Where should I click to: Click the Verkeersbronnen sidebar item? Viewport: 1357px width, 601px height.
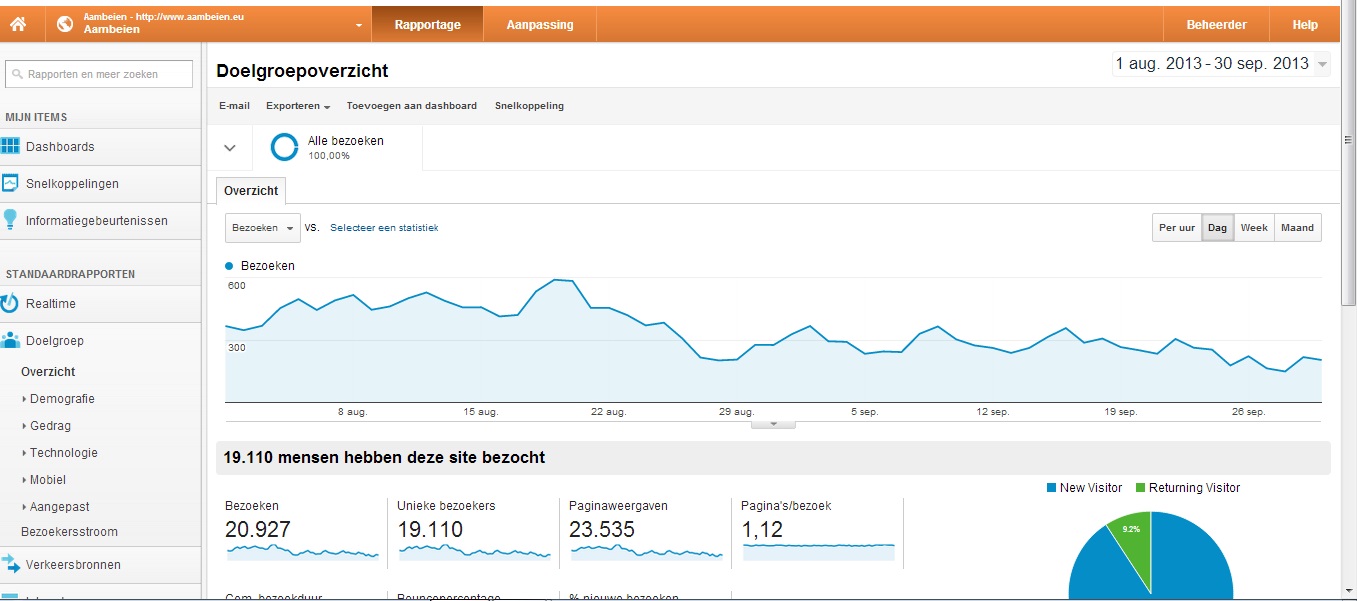[x=100, y=564]
